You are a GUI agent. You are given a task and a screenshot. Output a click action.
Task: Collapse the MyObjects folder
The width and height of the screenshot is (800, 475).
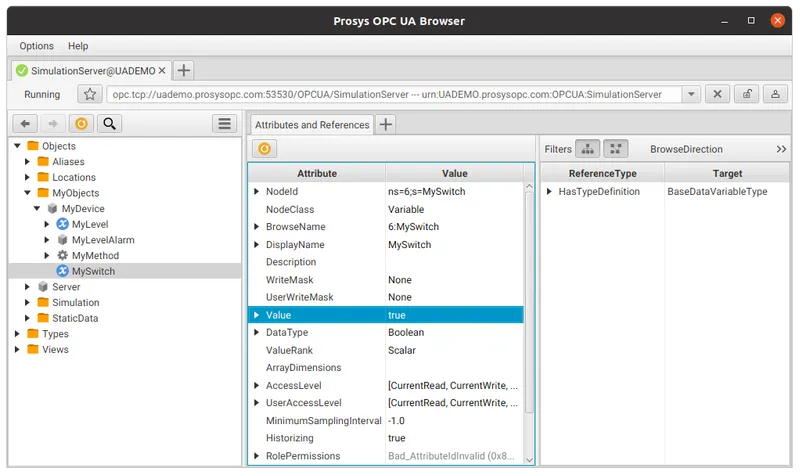[x=27, y=193]
